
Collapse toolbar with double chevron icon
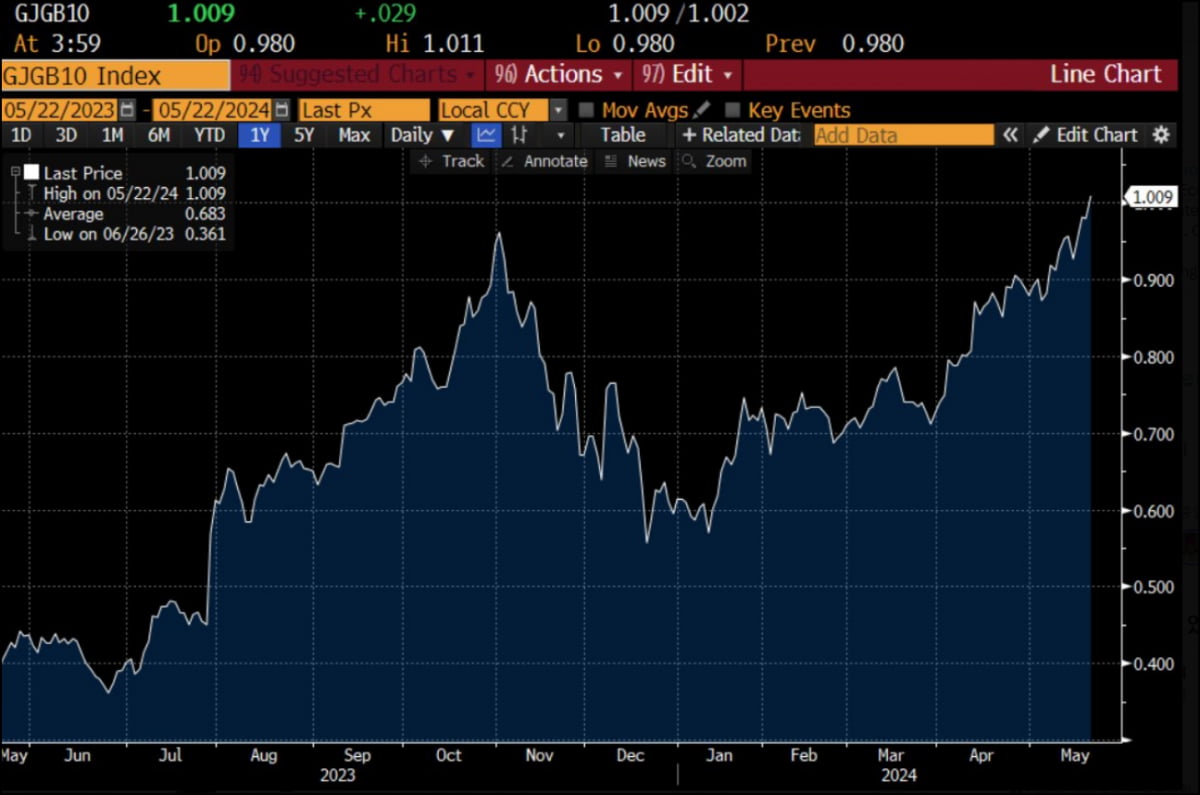click(x=1011, y=135)
